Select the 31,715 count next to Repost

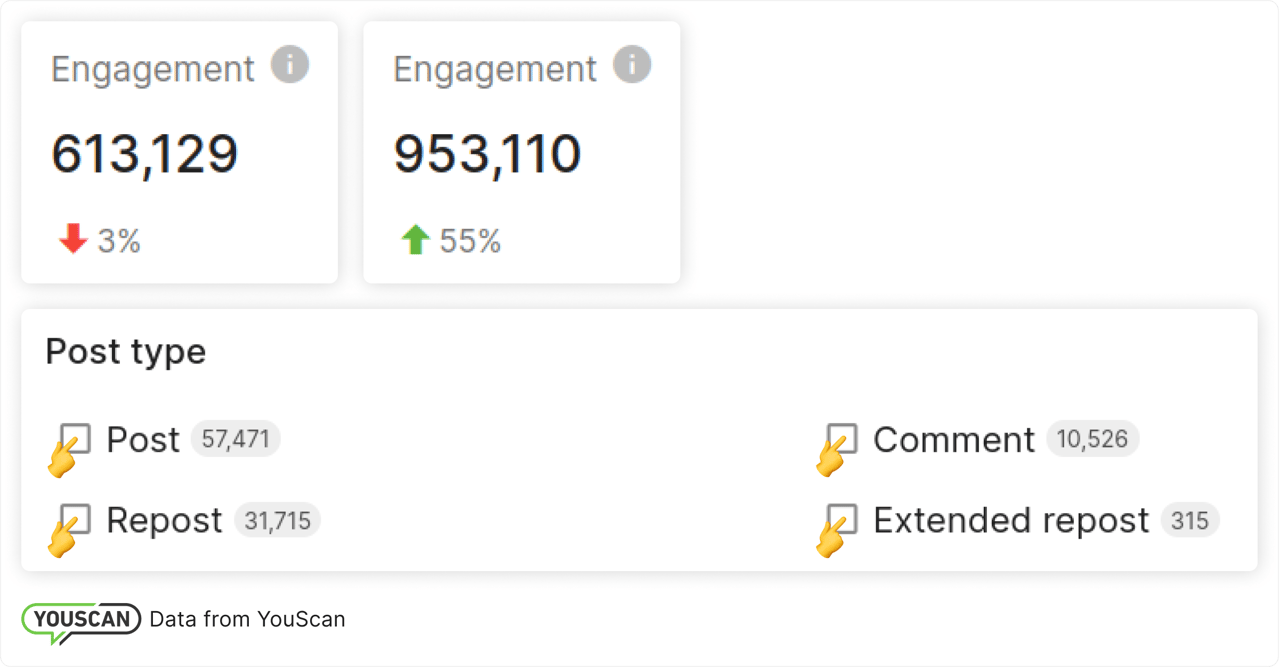(x=279, y=520)
